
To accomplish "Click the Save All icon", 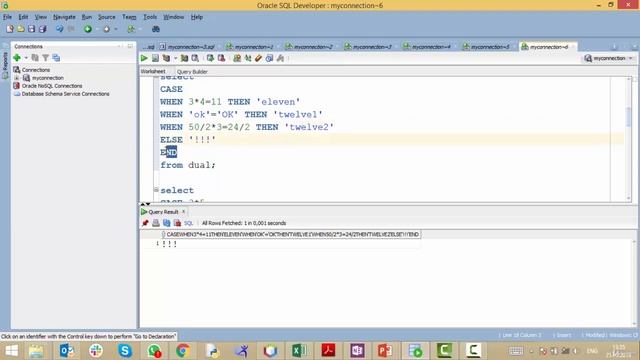I will [x=42, y=29].
